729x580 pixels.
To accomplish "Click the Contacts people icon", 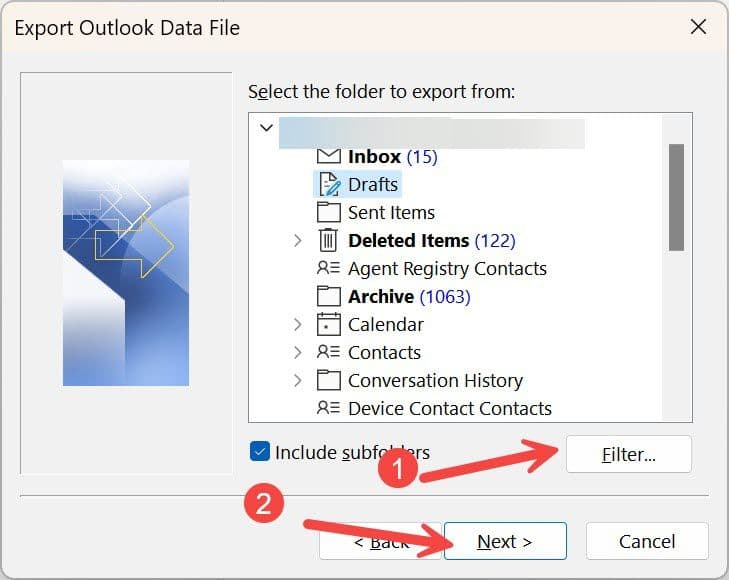I will coord(328,352).
